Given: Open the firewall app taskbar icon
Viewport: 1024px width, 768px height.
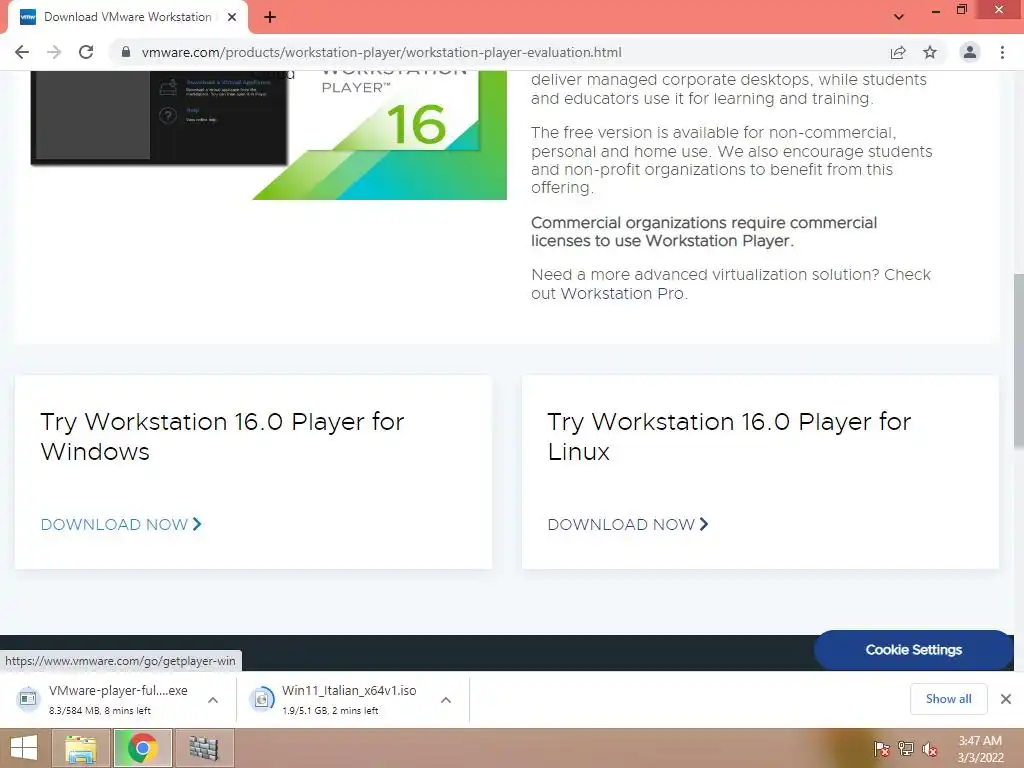Looking at the screenshot, I should tap(204, 748).
